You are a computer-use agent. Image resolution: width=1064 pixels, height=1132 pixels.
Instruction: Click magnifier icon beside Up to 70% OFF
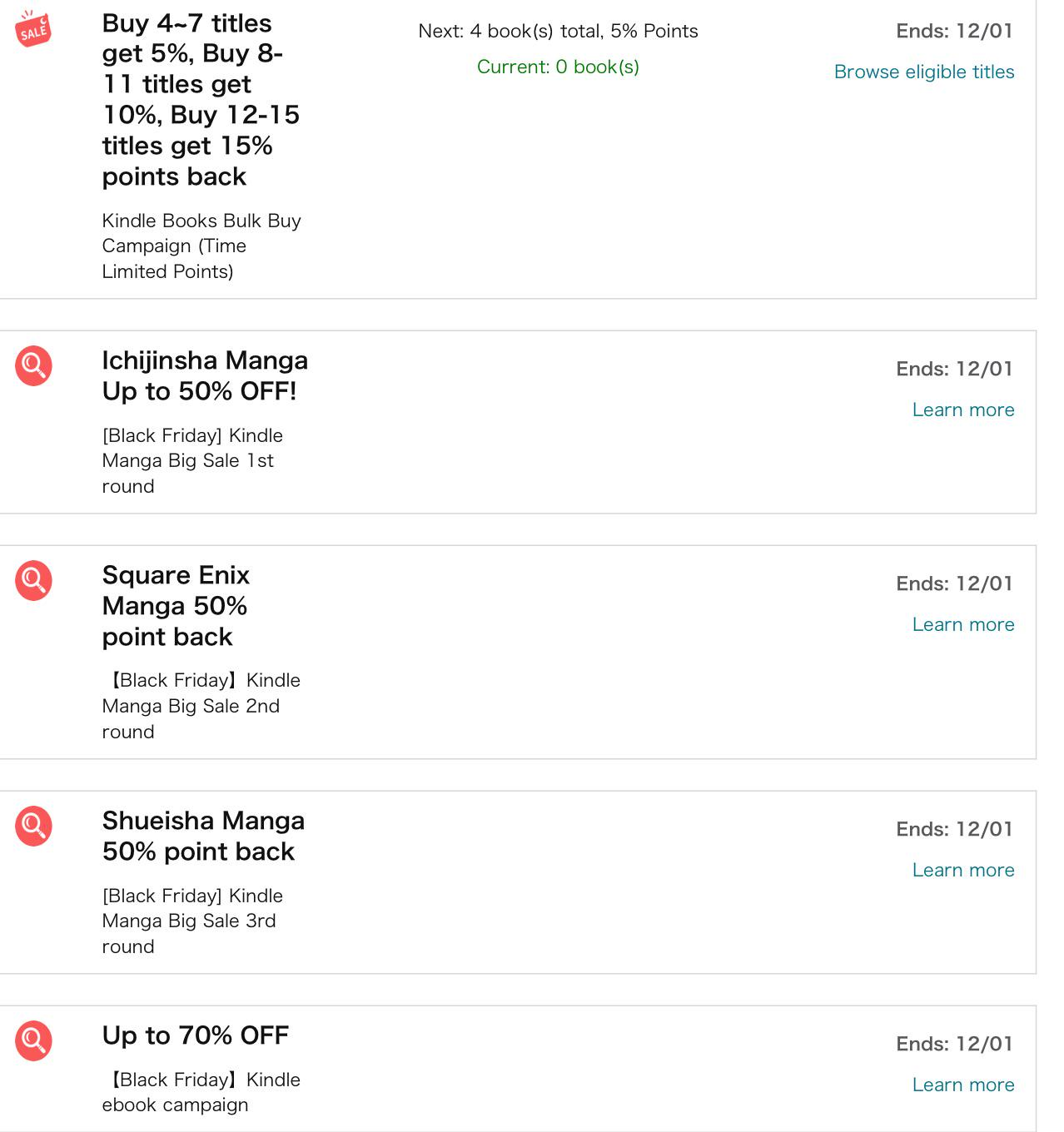33,1040
